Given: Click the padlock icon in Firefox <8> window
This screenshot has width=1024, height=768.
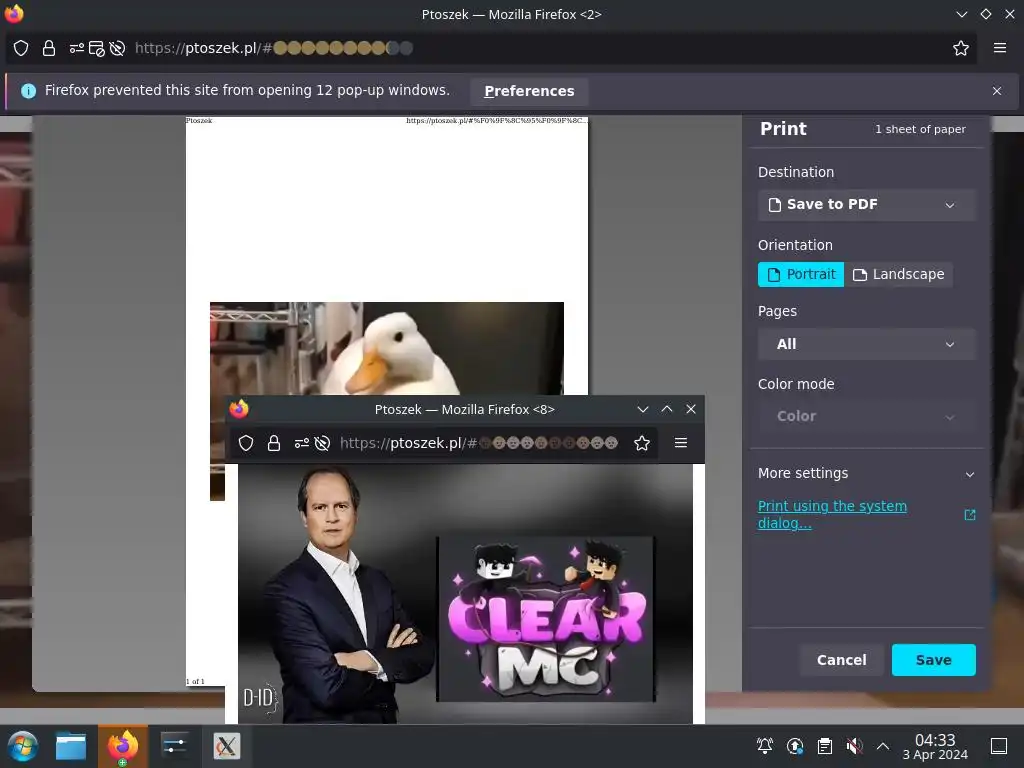Looking at the screenshot, I should click(274, 443).
